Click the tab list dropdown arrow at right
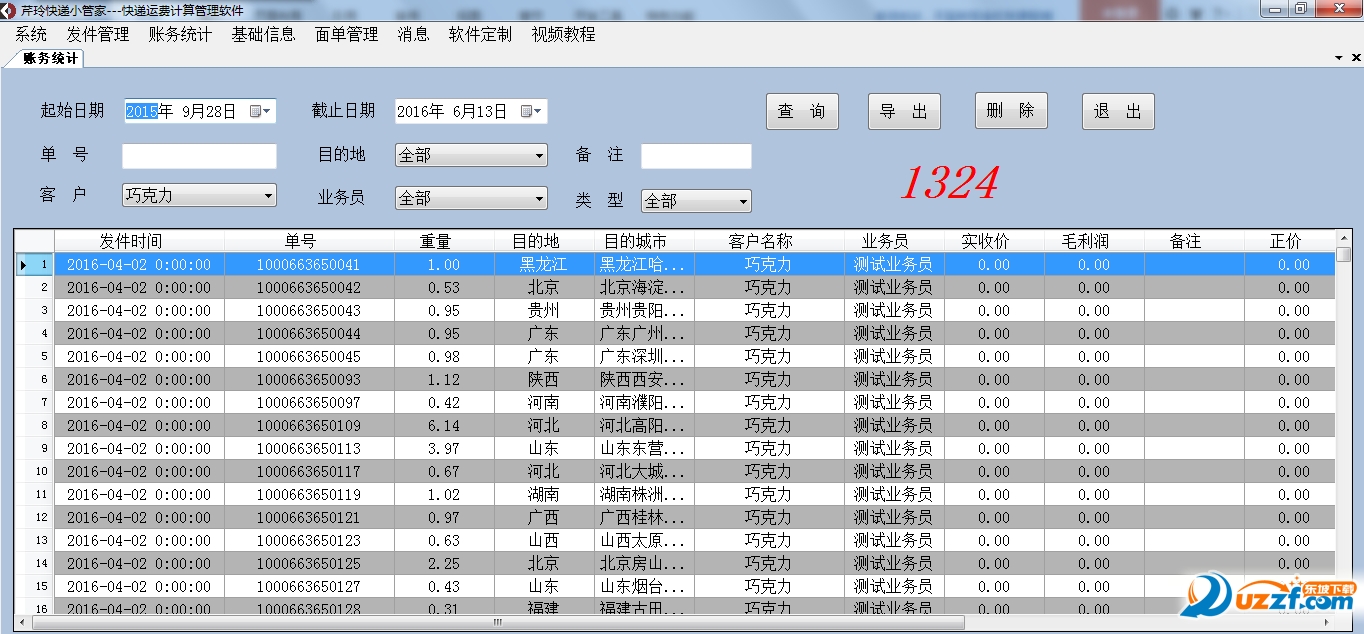 1339,58
